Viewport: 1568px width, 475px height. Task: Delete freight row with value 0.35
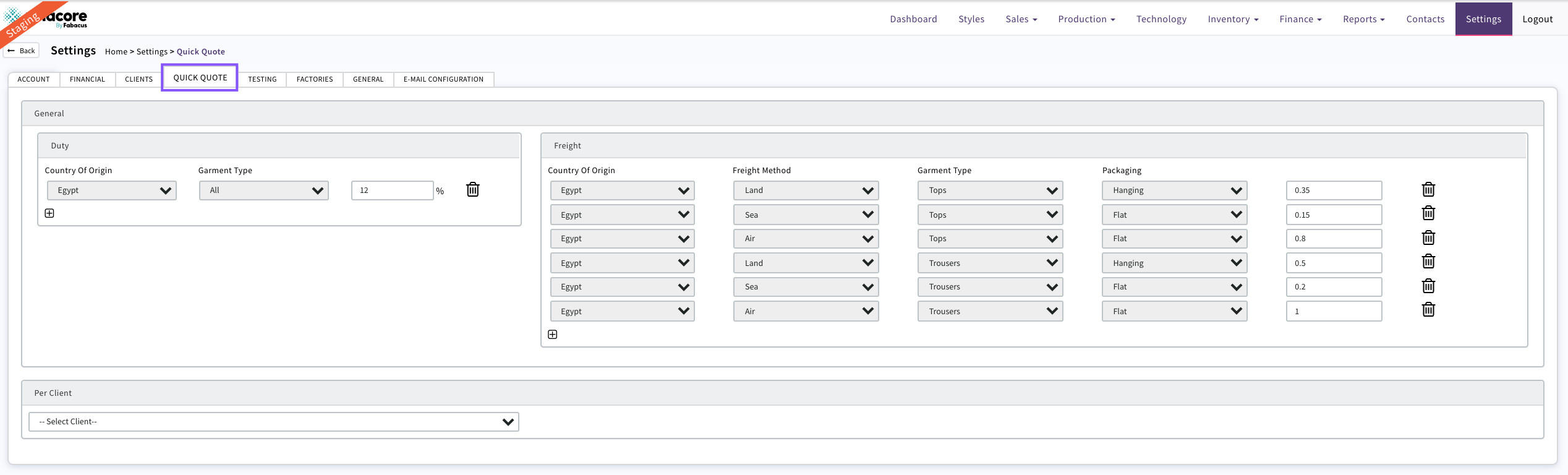click(x=1428, y=190)
